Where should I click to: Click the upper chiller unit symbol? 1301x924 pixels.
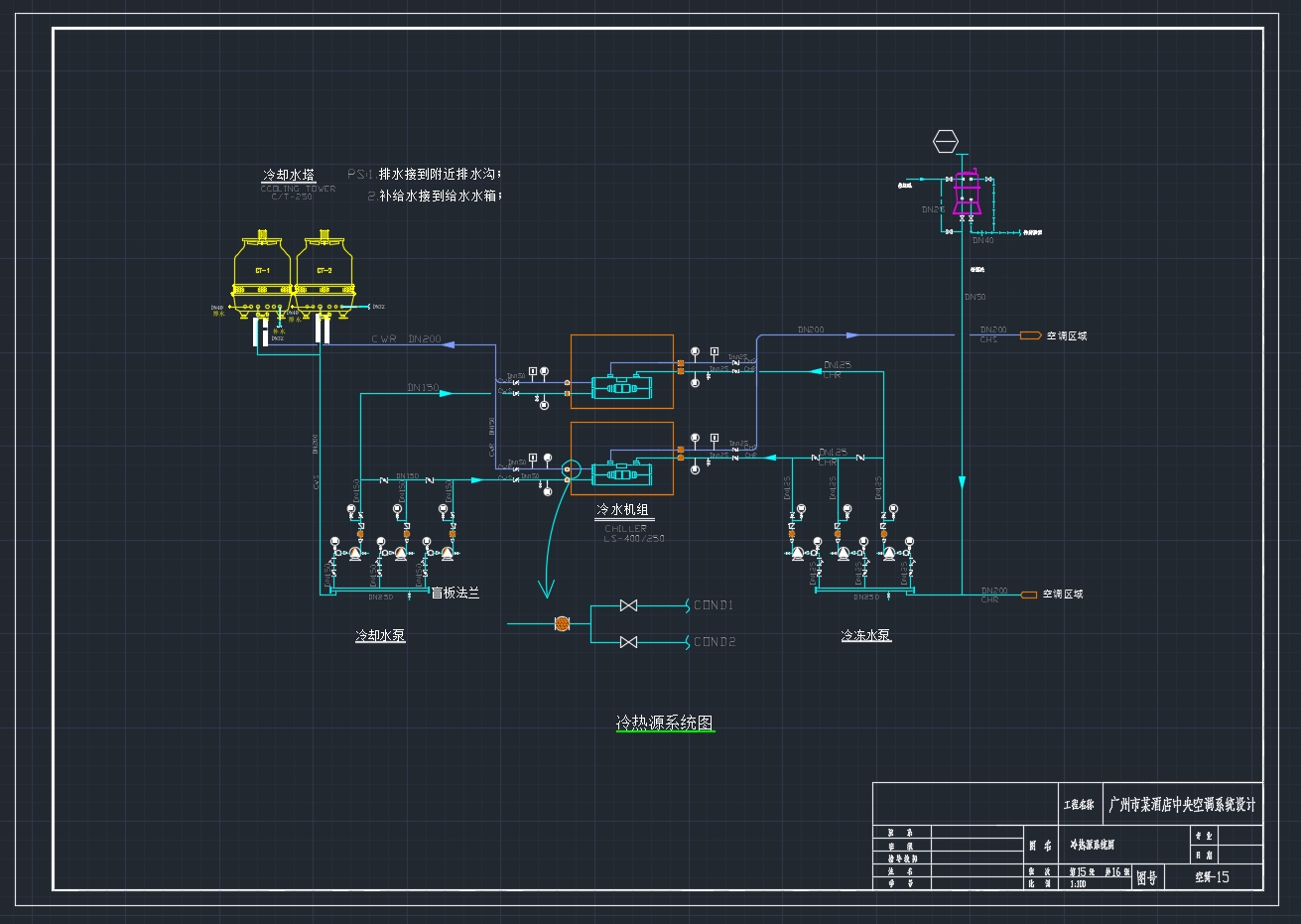(x=621, y=386)
